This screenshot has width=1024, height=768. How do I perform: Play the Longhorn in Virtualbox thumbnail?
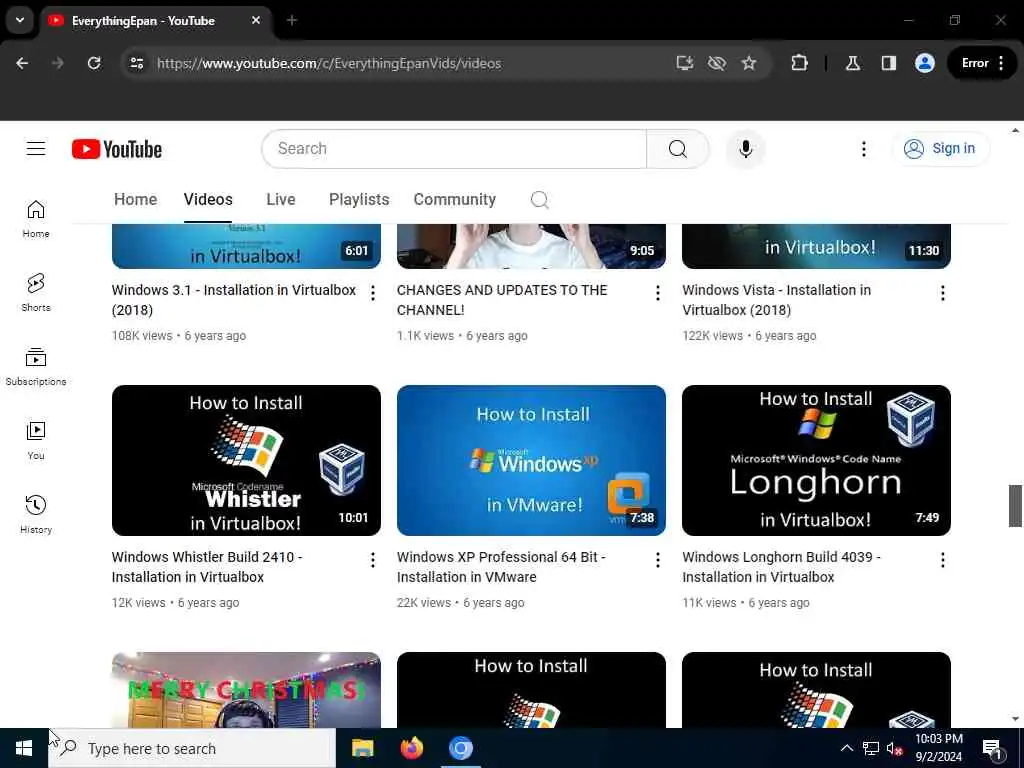click(816, 460)
